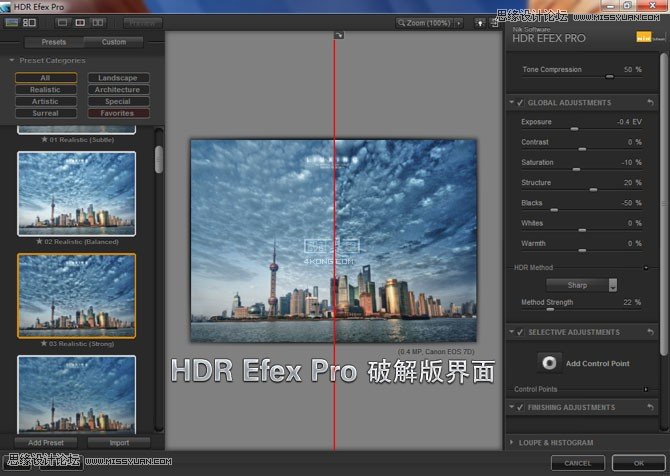This screenshot has width=670, height=476.
Task: Click the Add Control Point icon
Action: point(550,363)
